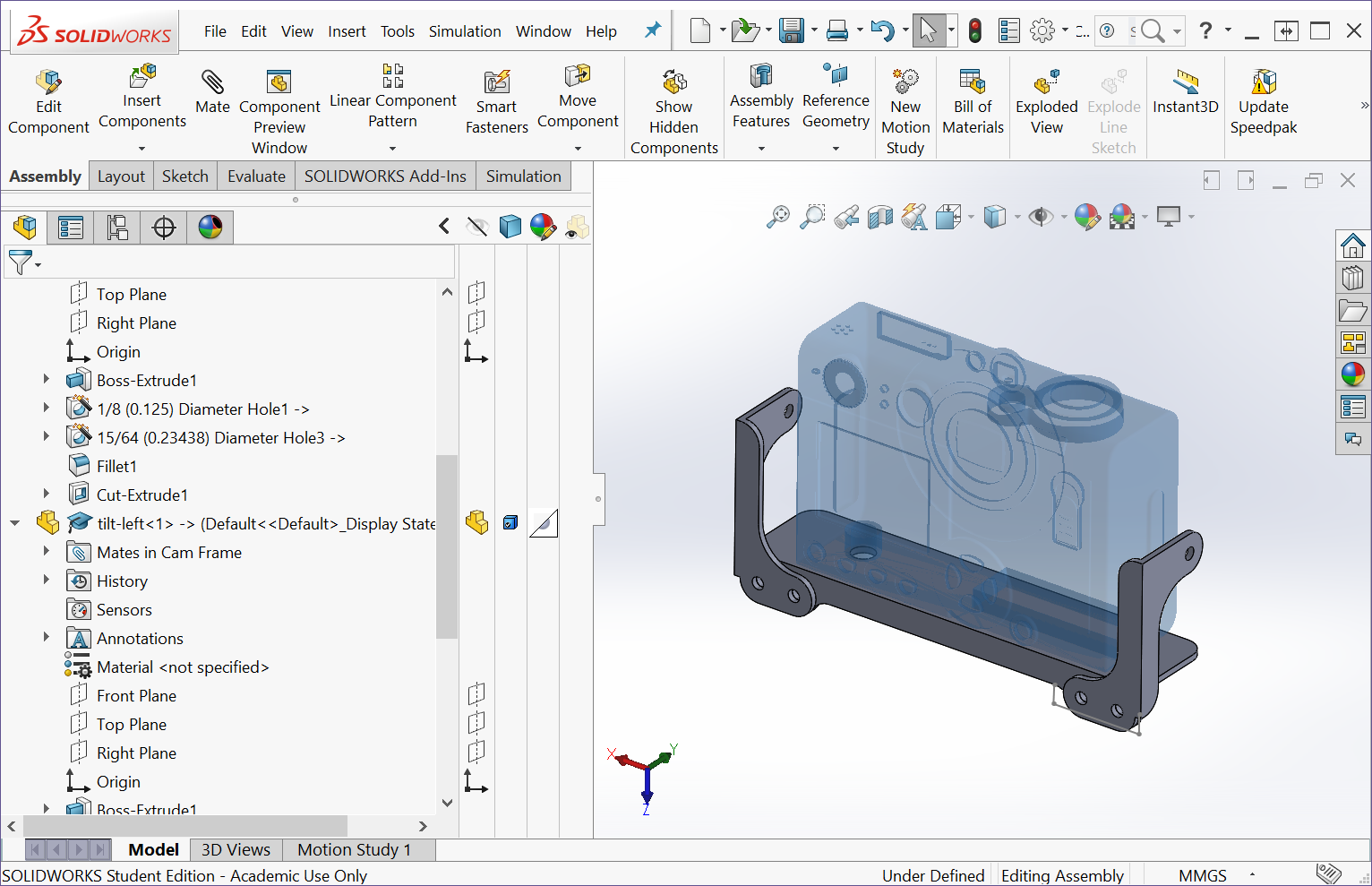Open the SOLIDWORKS Resources home task pane
Image resolution: width=1372 pixels, height=886 pixels.
pyautogui.click(x=1352, y=245)
